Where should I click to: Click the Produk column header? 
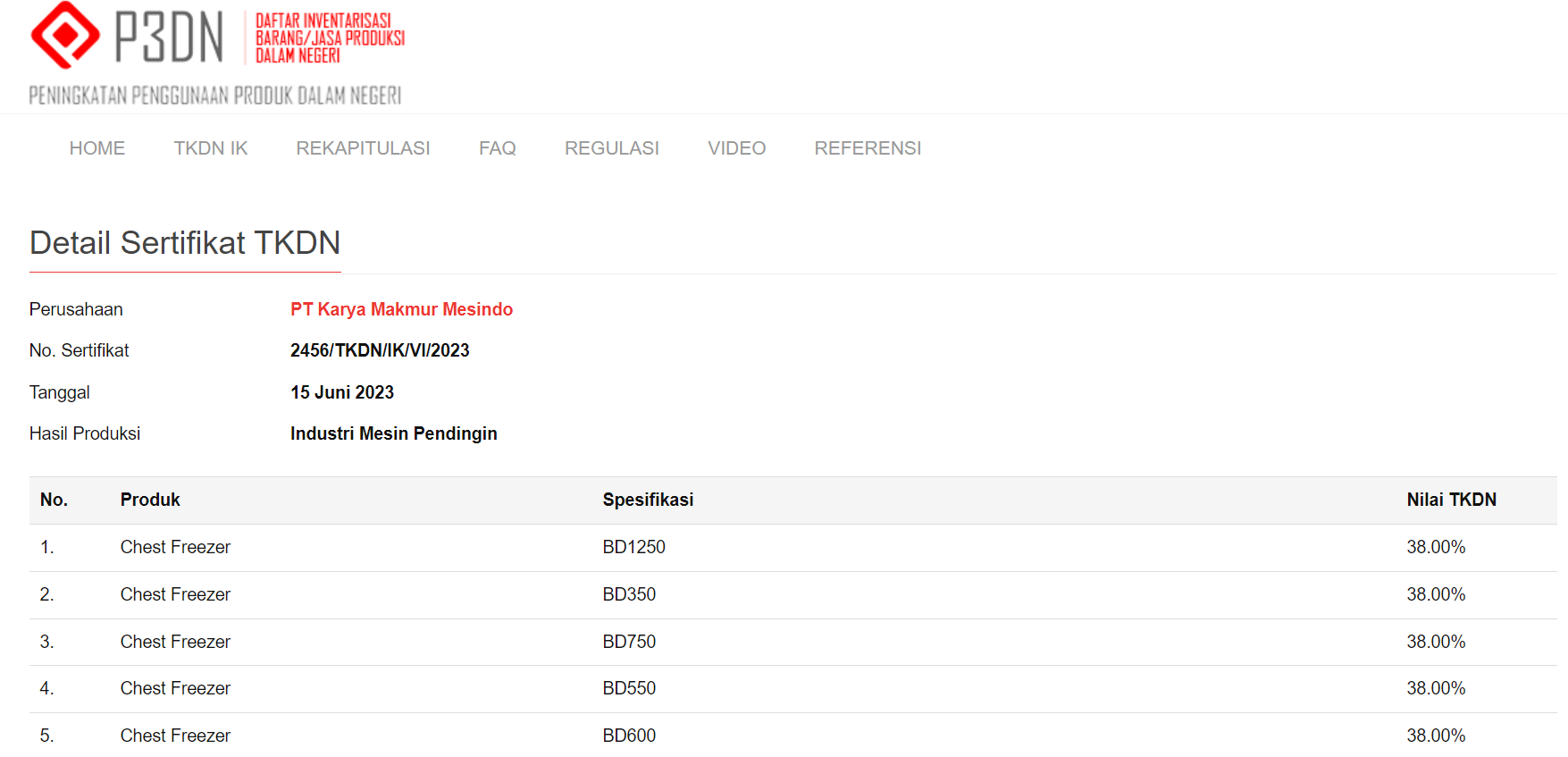pos(150,500)
